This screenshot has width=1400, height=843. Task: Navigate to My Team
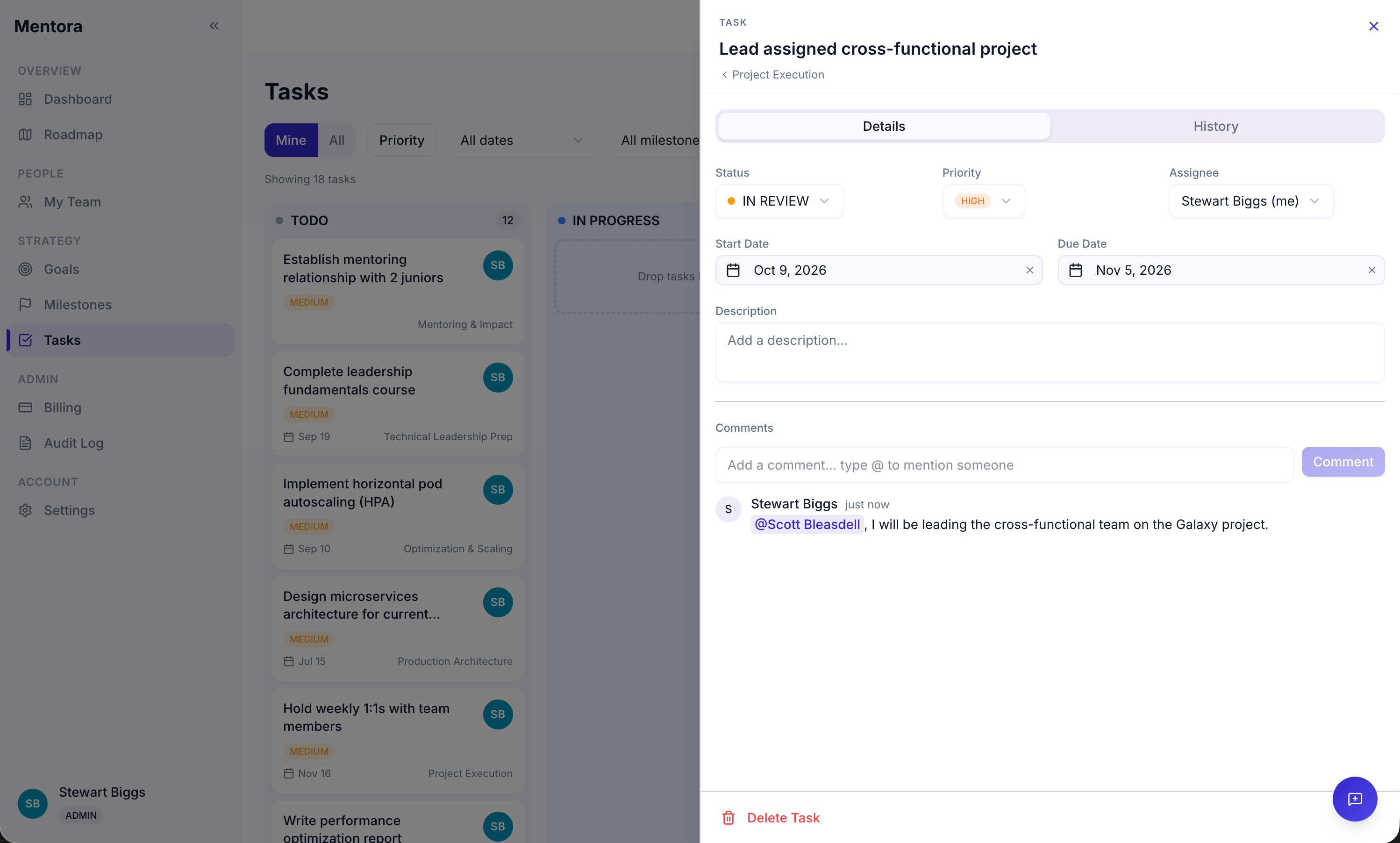tap(121, 202)
